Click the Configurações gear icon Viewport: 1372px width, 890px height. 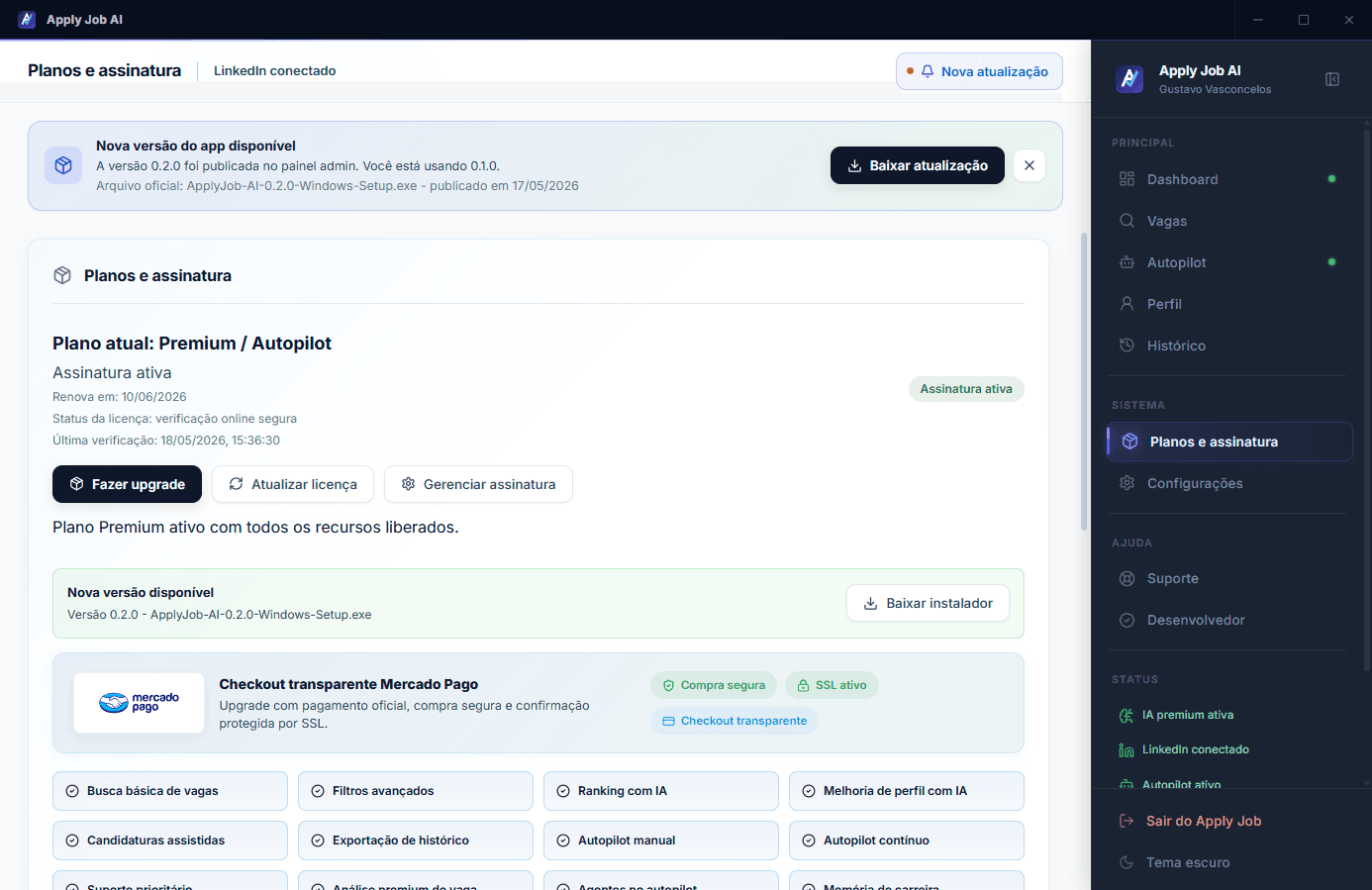[x=1127, y=483]
